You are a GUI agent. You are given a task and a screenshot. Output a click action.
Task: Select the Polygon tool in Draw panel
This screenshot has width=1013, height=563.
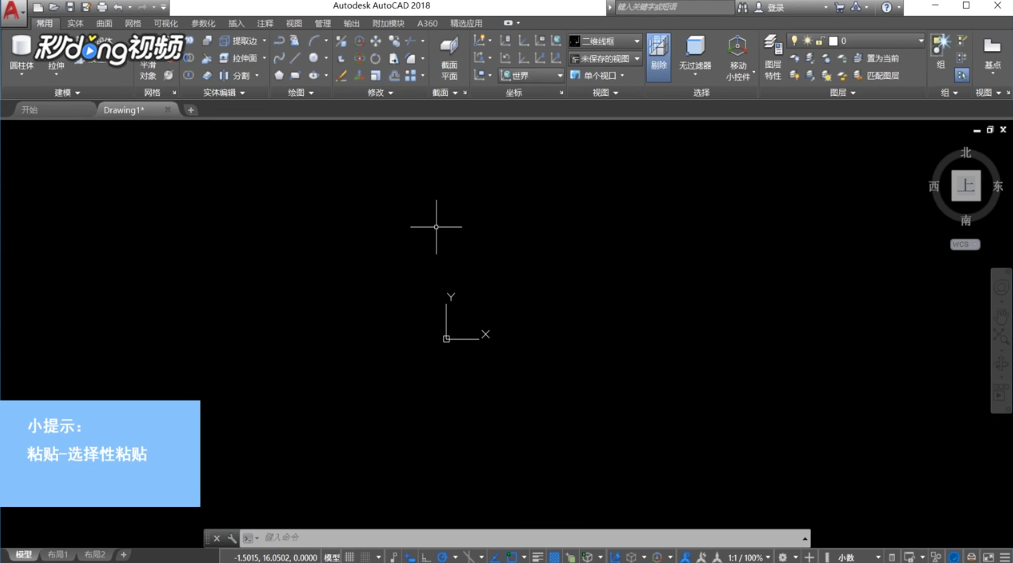tap(279, 76)
